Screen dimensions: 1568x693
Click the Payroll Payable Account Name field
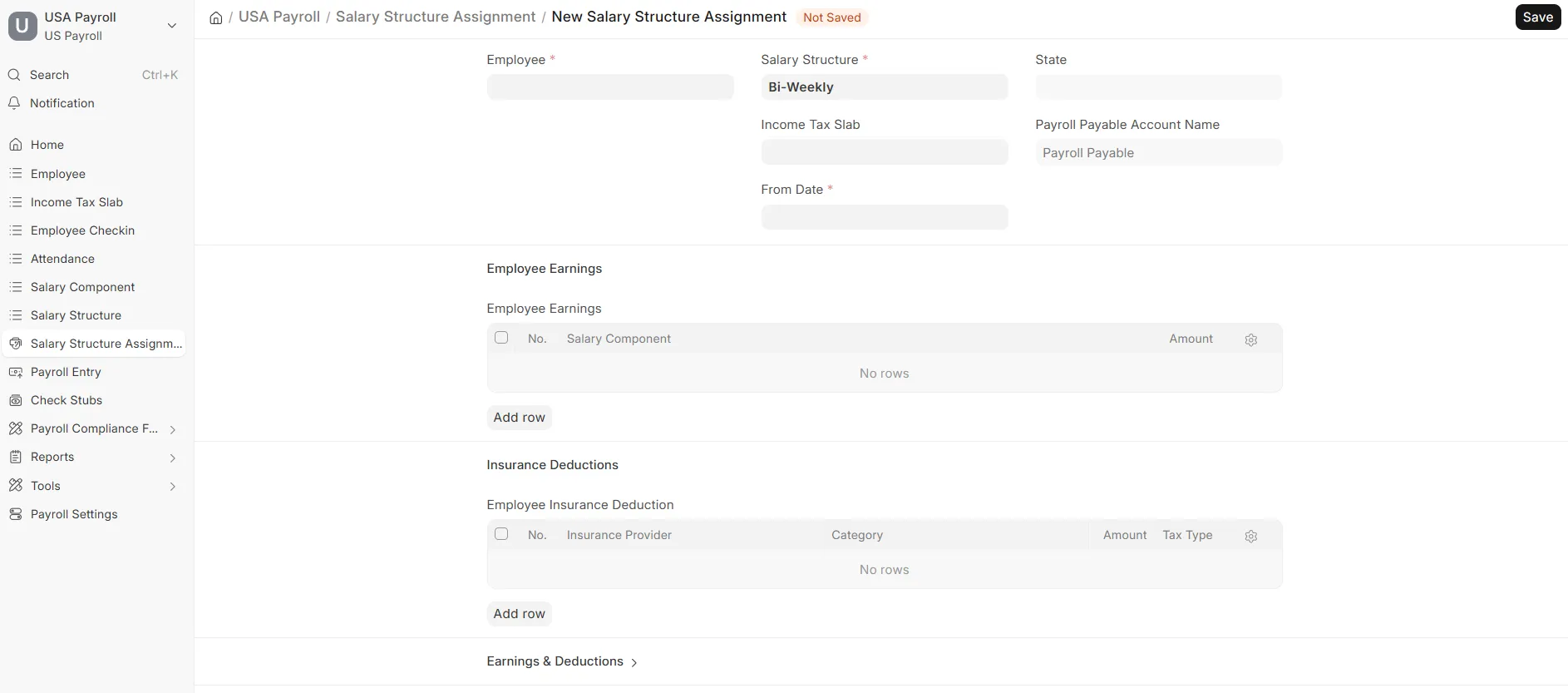(1159, 152)
